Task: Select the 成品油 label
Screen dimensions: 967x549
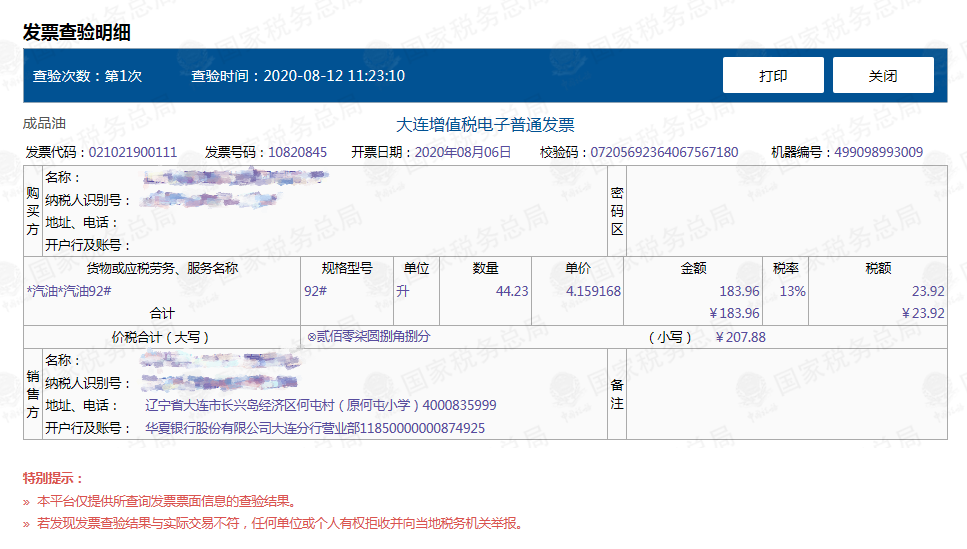Action: pos(44,124)
